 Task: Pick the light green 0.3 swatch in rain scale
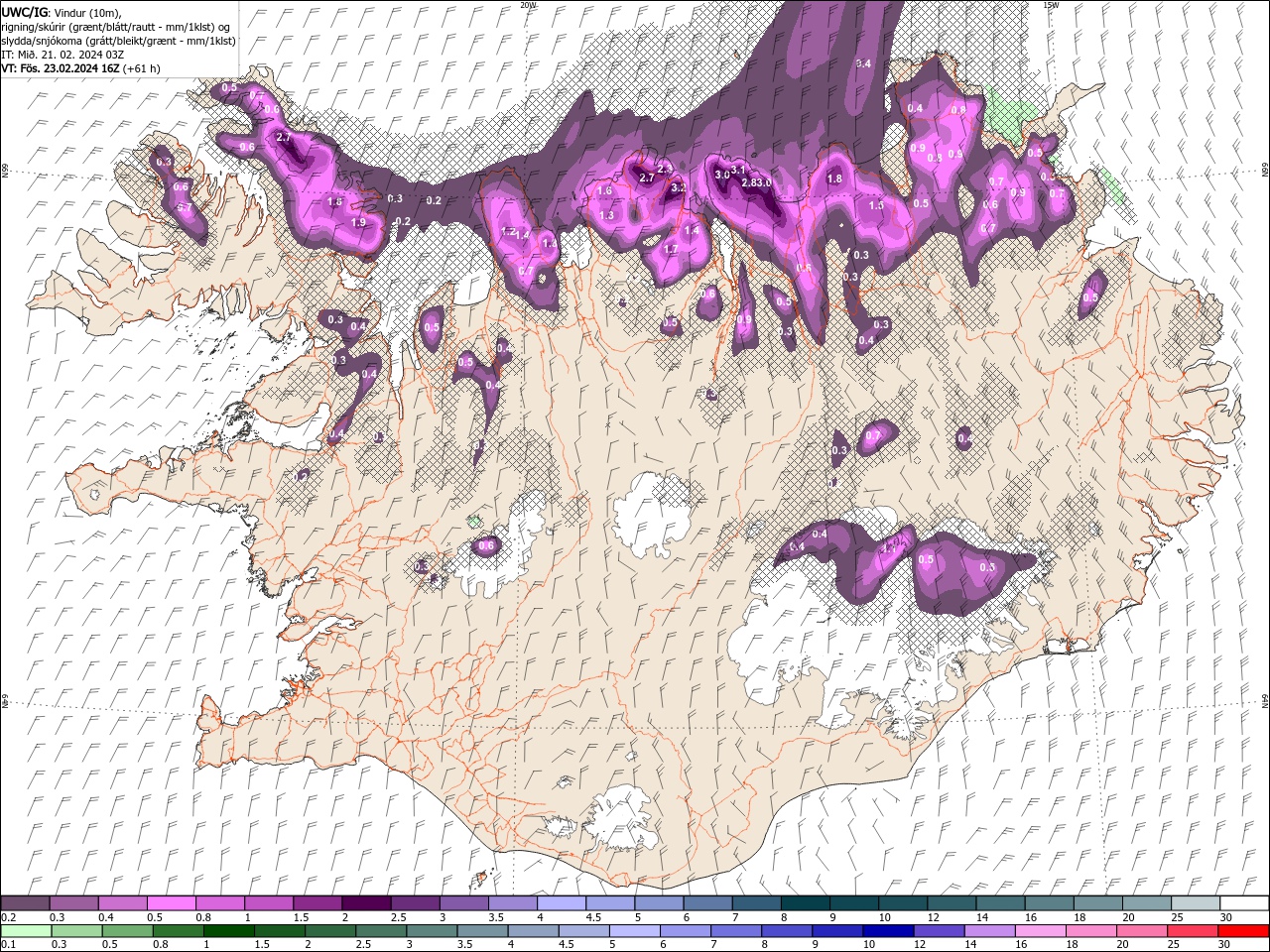point(76,931)
